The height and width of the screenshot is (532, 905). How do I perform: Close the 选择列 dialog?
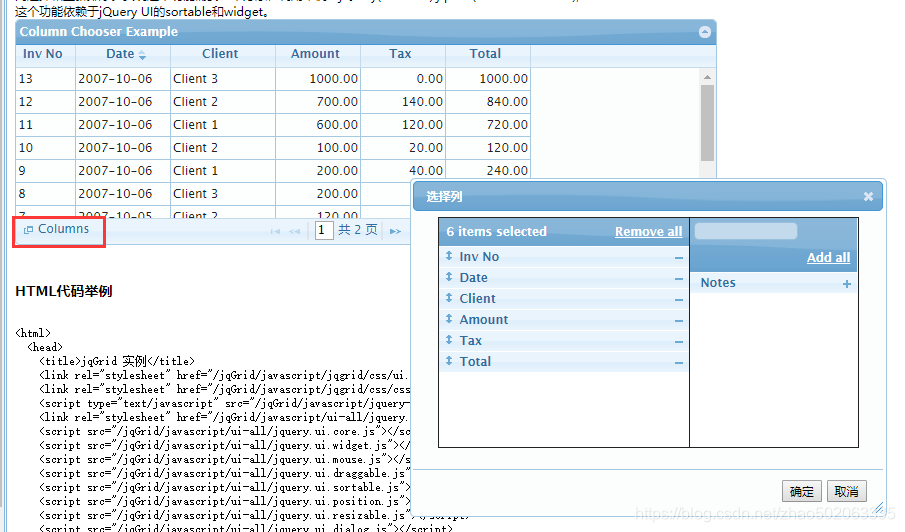[x=868, y=197]
